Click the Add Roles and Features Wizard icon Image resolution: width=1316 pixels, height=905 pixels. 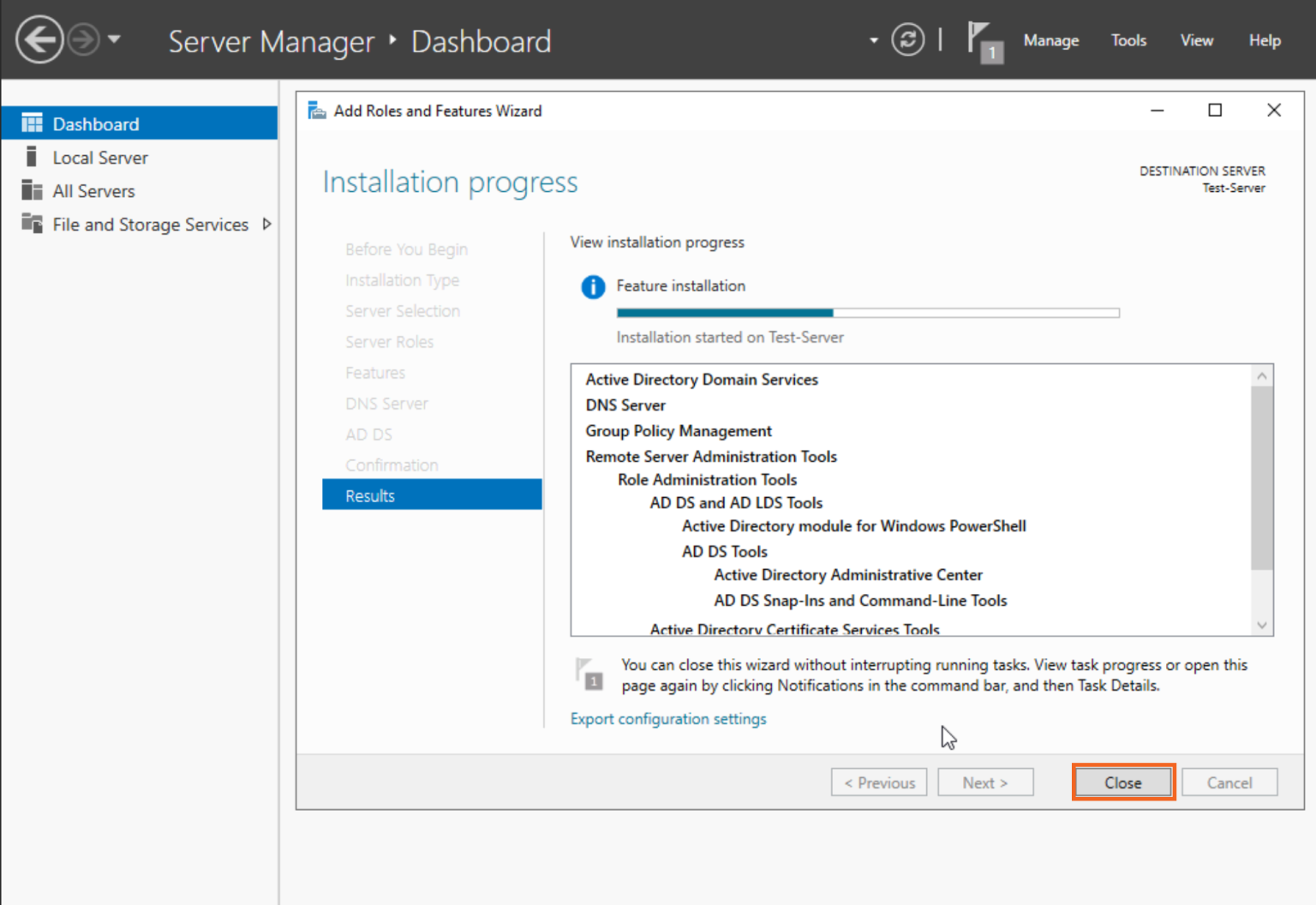point(316,110)
